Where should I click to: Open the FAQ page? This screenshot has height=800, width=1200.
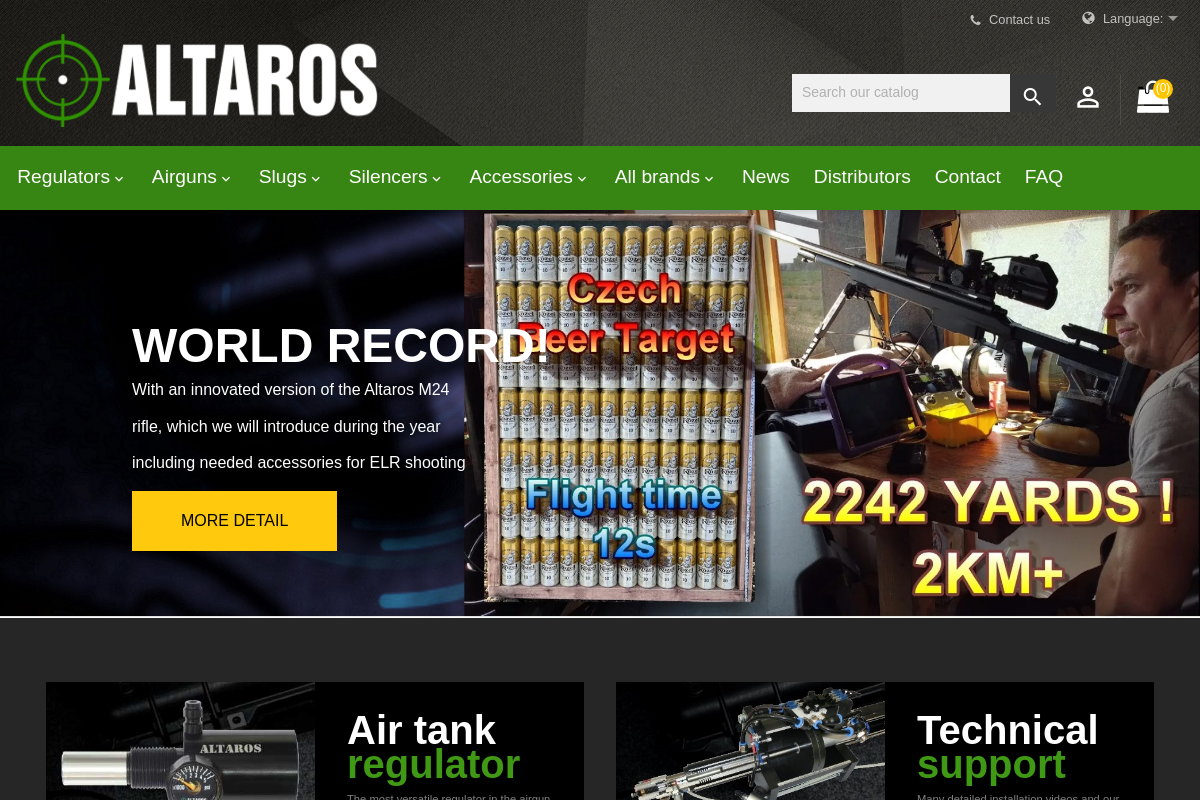tap(1044, 177)
